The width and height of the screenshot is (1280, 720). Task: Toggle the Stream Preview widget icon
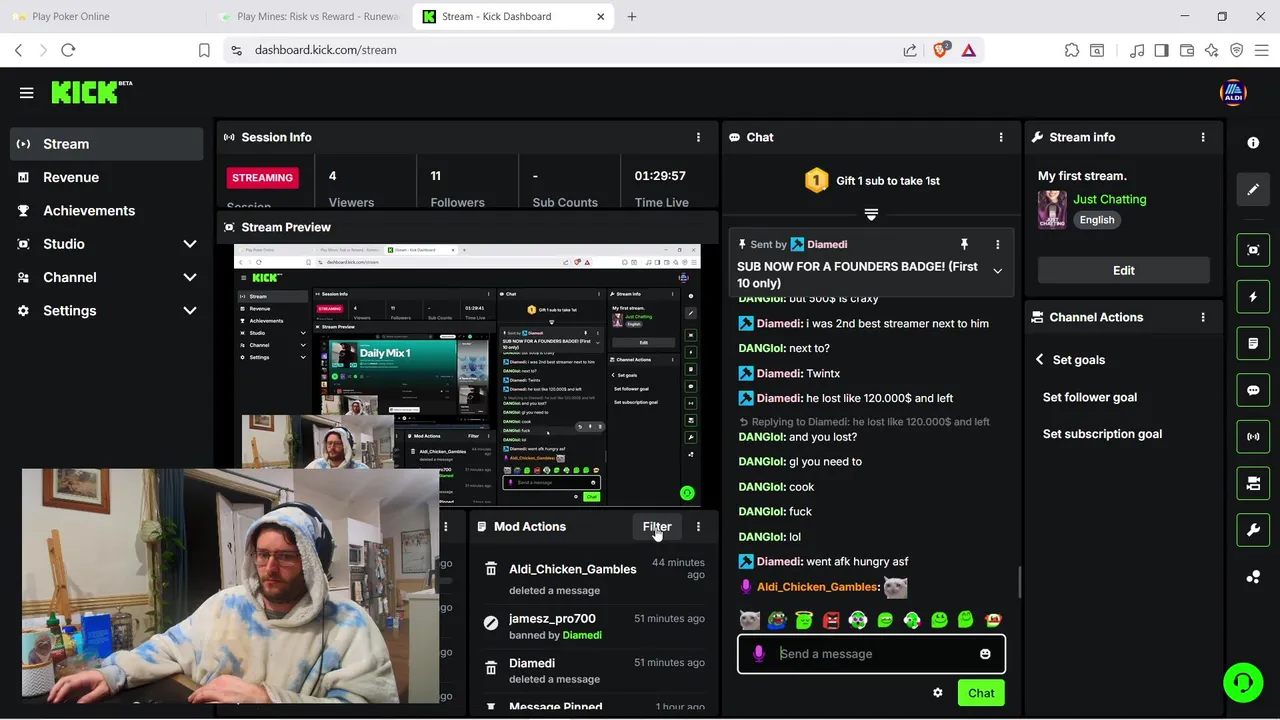coord(1253,250)
